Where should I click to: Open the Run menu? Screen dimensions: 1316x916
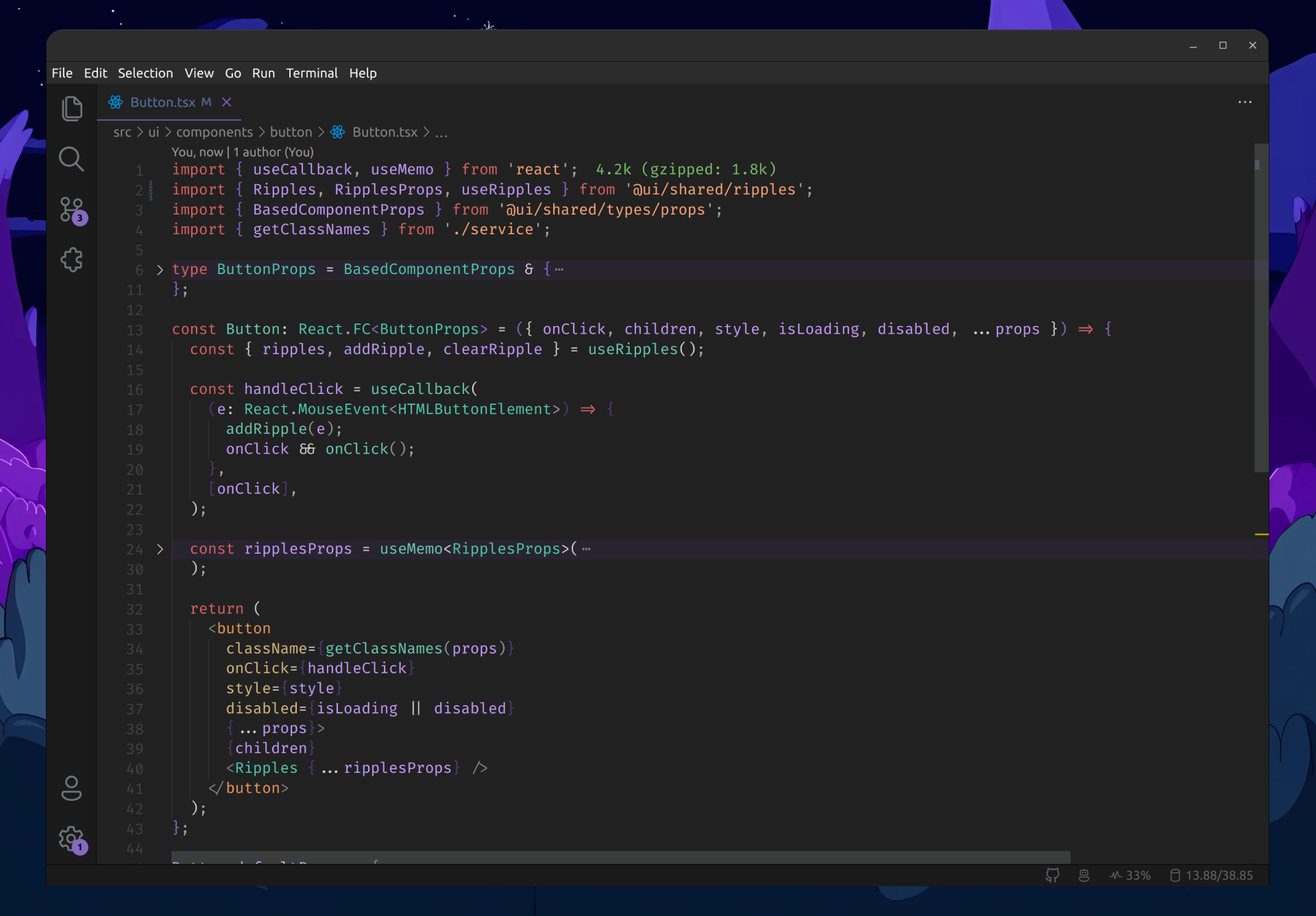point(263,73)
